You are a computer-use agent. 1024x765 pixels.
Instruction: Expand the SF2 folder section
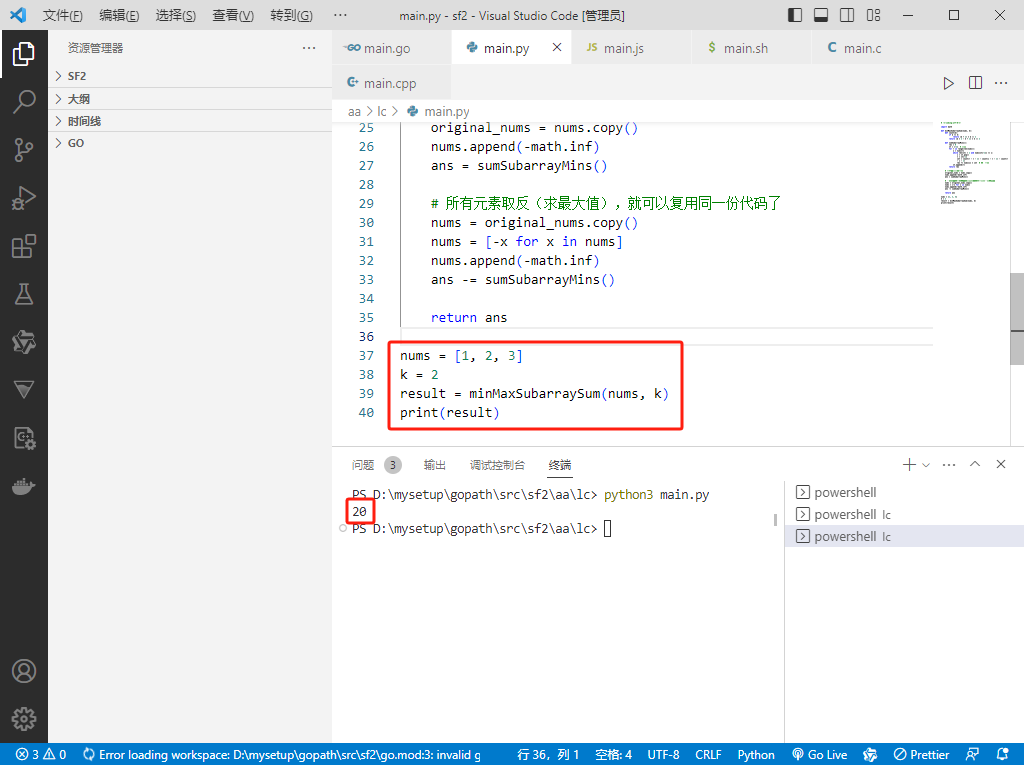click(x=191, y=76)
